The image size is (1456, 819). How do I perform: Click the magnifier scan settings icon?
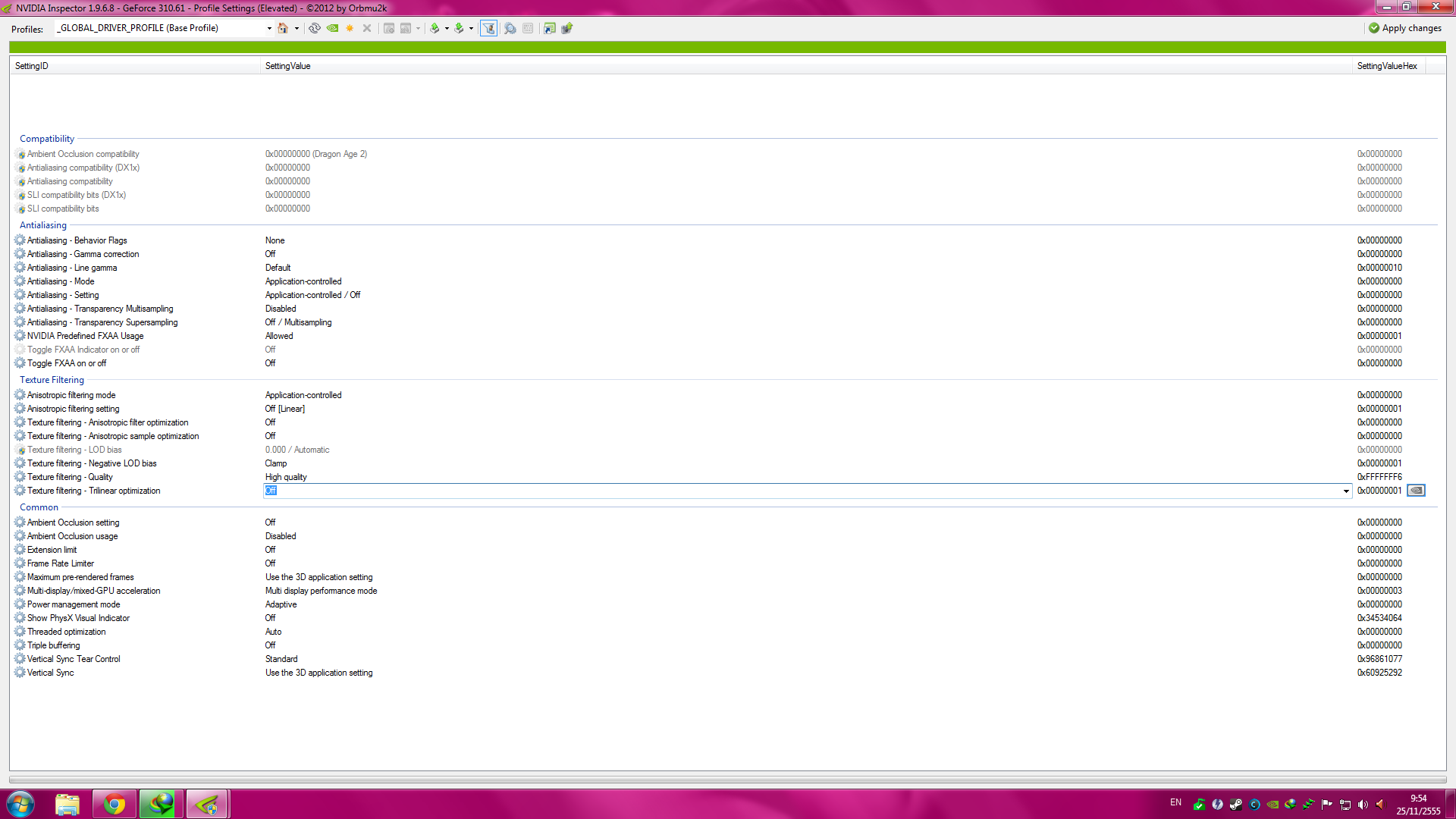510,29
